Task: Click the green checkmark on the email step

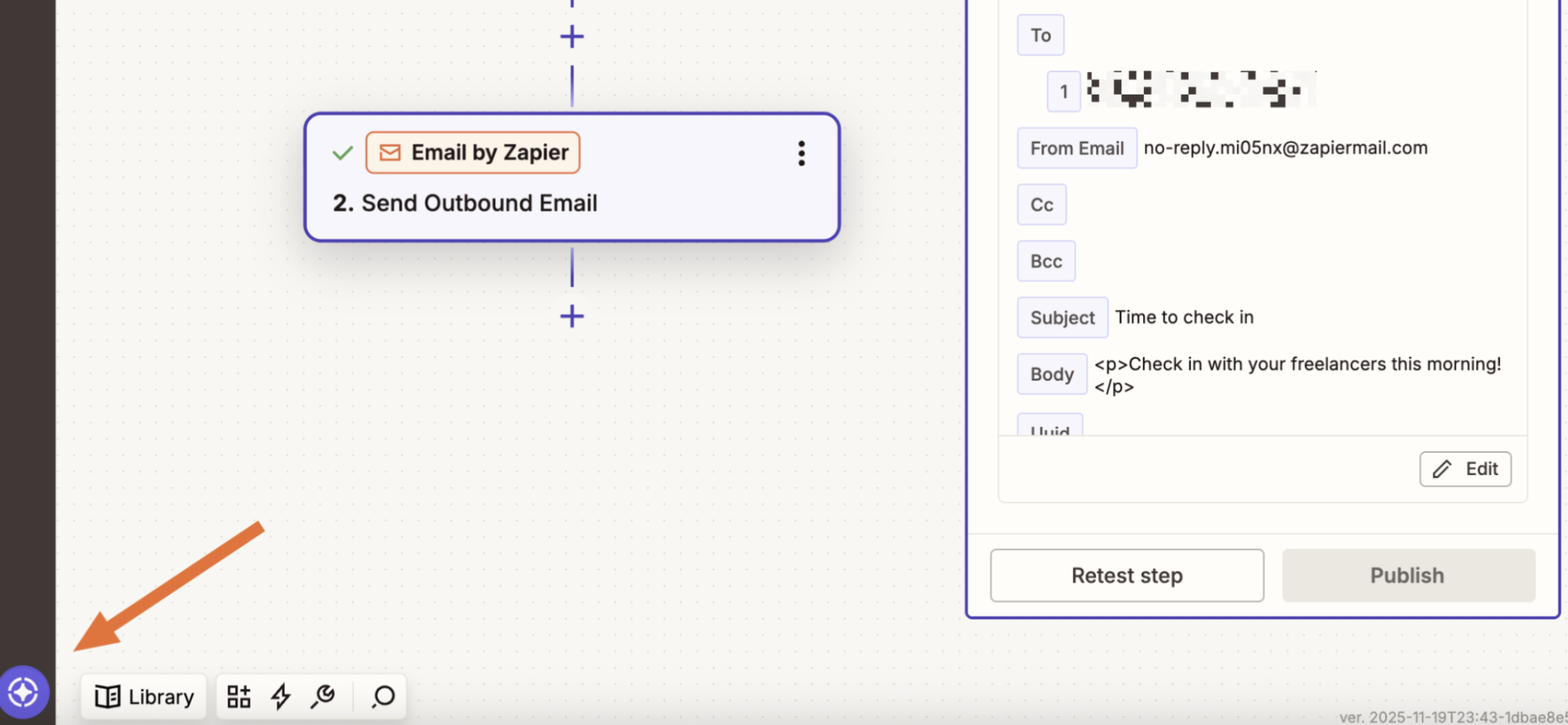Action: click(343, 152)
